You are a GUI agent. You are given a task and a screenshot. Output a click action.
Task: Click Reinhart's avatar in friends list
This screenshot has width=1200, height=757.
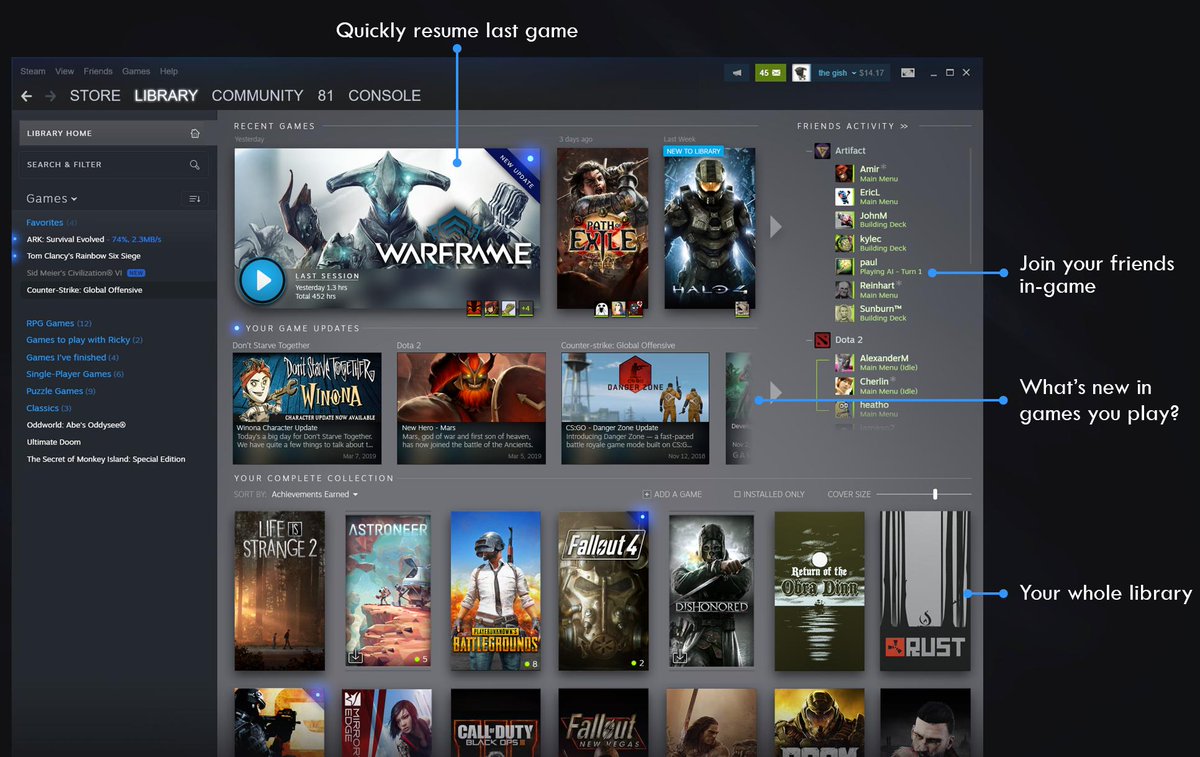tap(845, 289)
